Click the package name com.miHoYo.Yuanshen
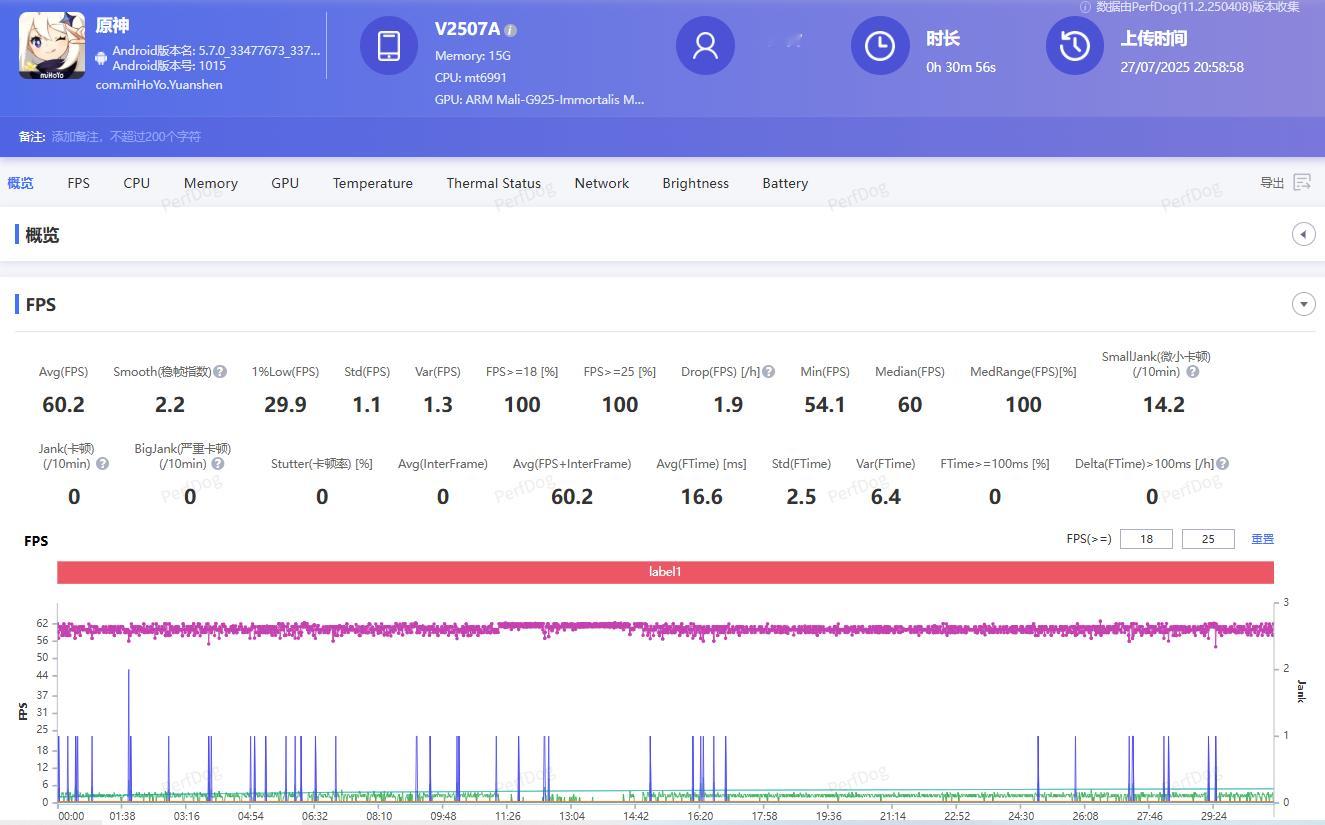This screenshot has width=1325, height=825. click(x=159, y=85)
